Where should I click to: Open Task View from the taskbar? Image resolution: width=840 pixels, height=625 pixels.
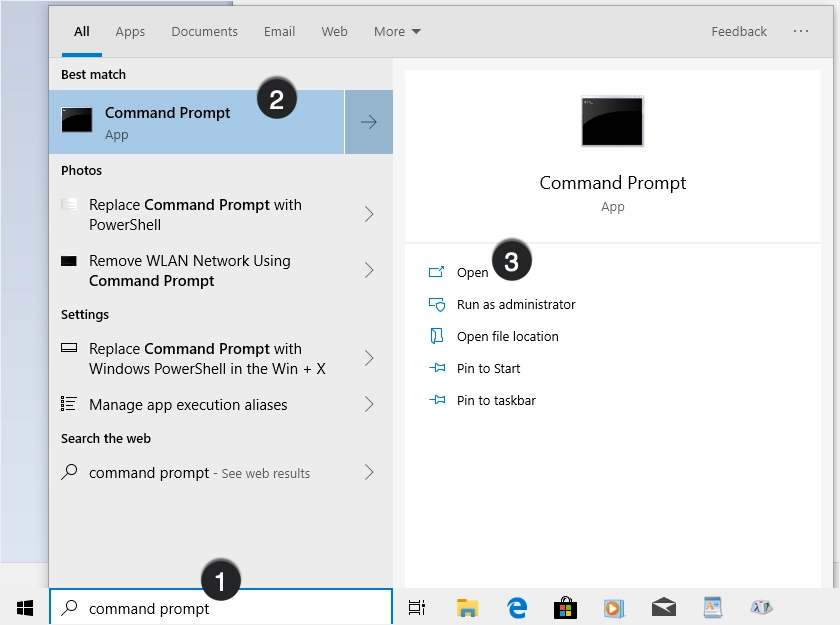pyautogui.click(x=417, y=607)
